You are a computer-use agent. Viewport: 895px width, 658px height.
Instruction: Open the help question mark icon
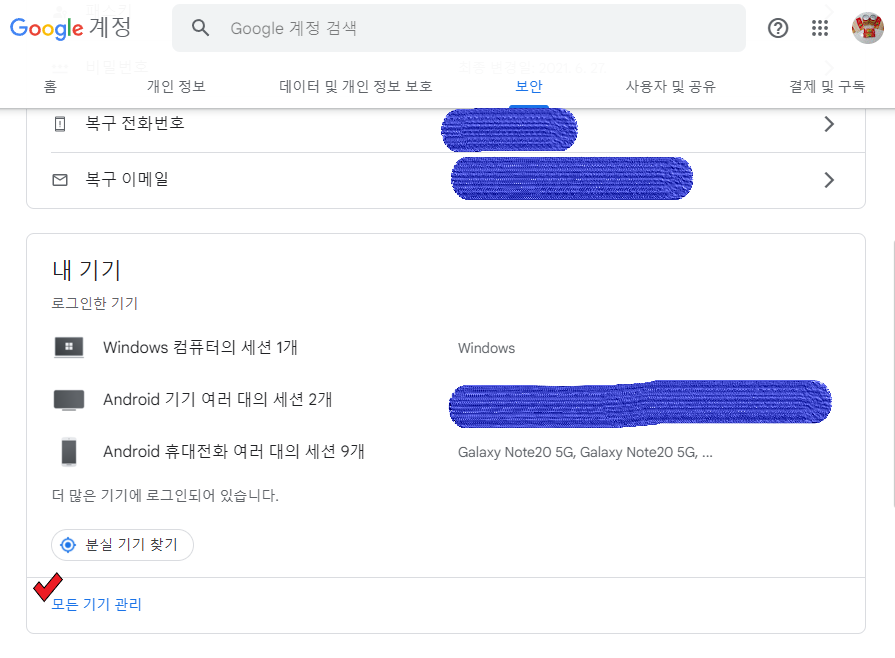777,27
